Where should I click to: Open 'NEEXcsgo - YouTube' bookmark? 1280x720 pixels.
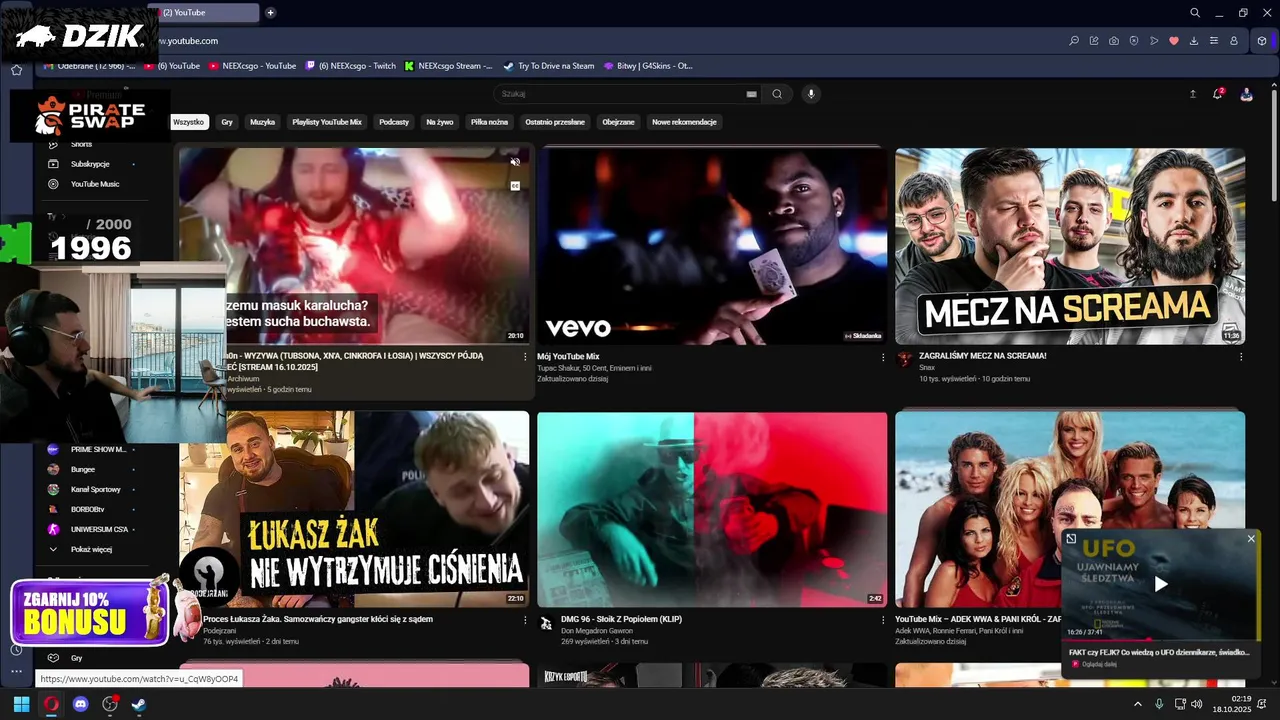coord(252,66)
